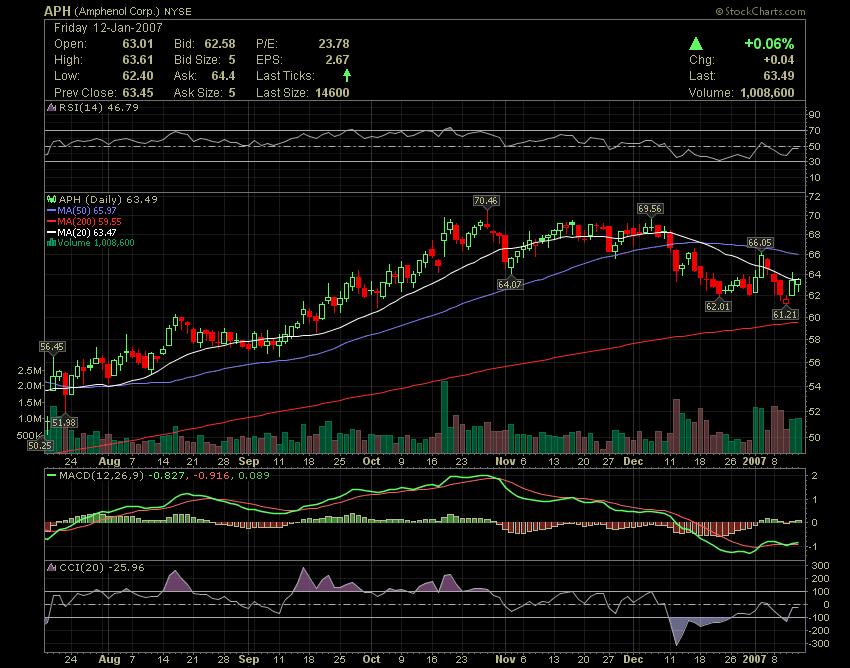
Task: Click the red MA(200) line swatch
Action: click(52, 221)
